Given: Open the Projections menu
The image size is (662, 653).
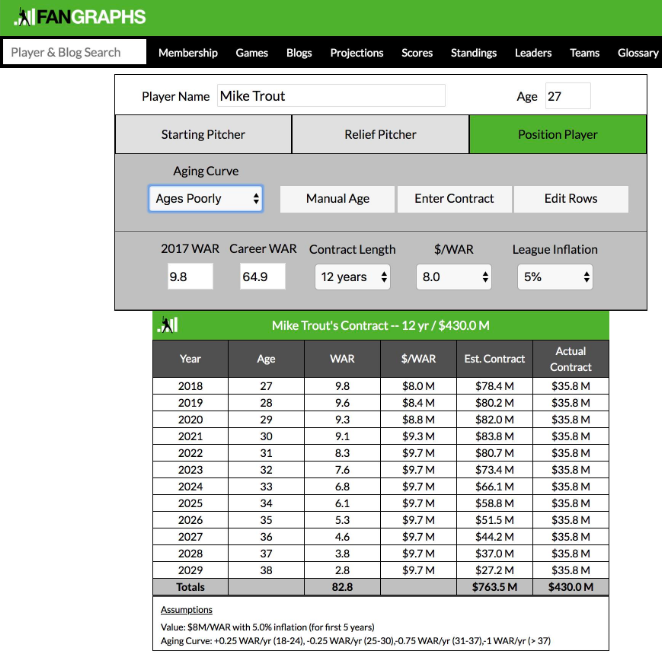Looking at the screenshot, I should click(357, 53).
